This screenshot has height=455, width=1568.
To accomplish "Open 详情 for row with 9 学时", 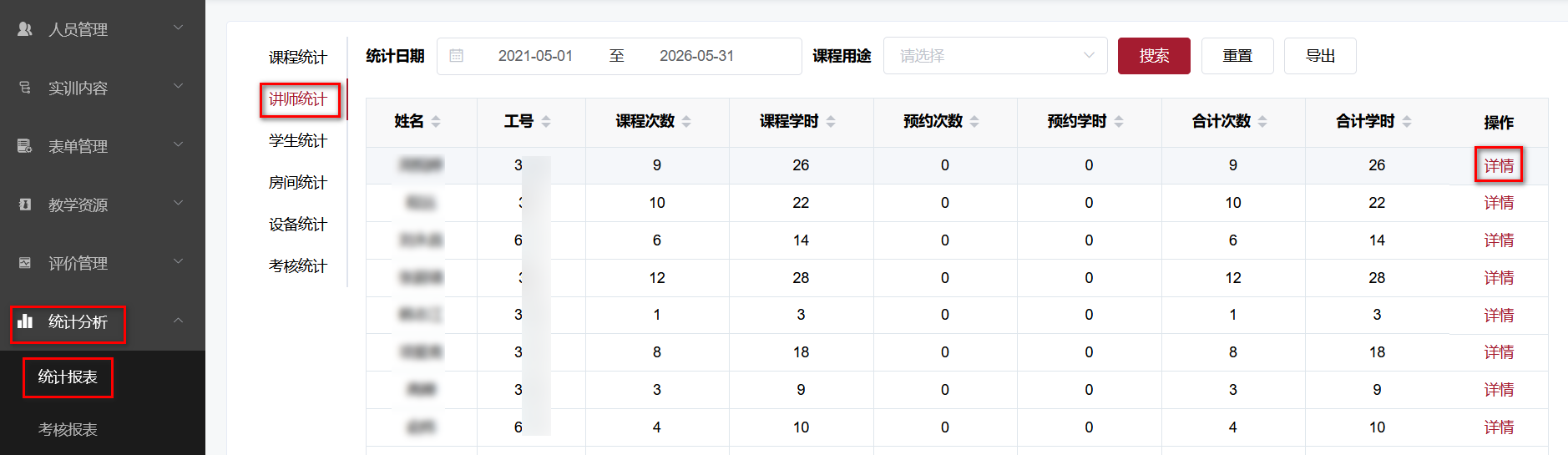I will (x=1499, y=390).
